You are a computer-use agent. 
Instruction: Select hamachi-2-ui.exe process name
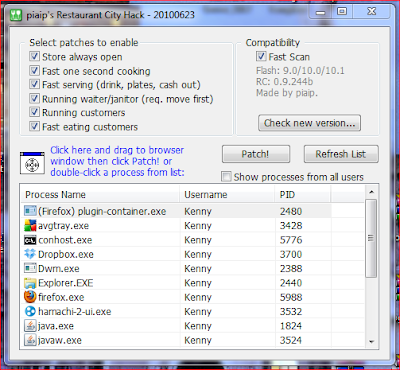click(75, 311)
